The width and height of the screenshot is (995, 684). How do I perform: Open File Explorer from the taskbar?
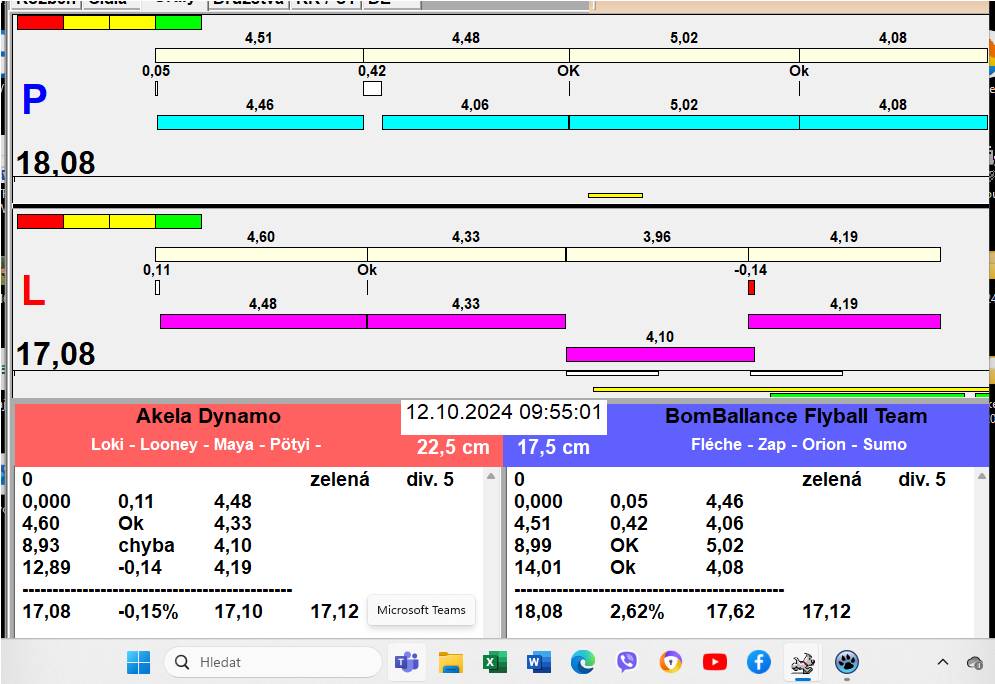tap(451, 662)
